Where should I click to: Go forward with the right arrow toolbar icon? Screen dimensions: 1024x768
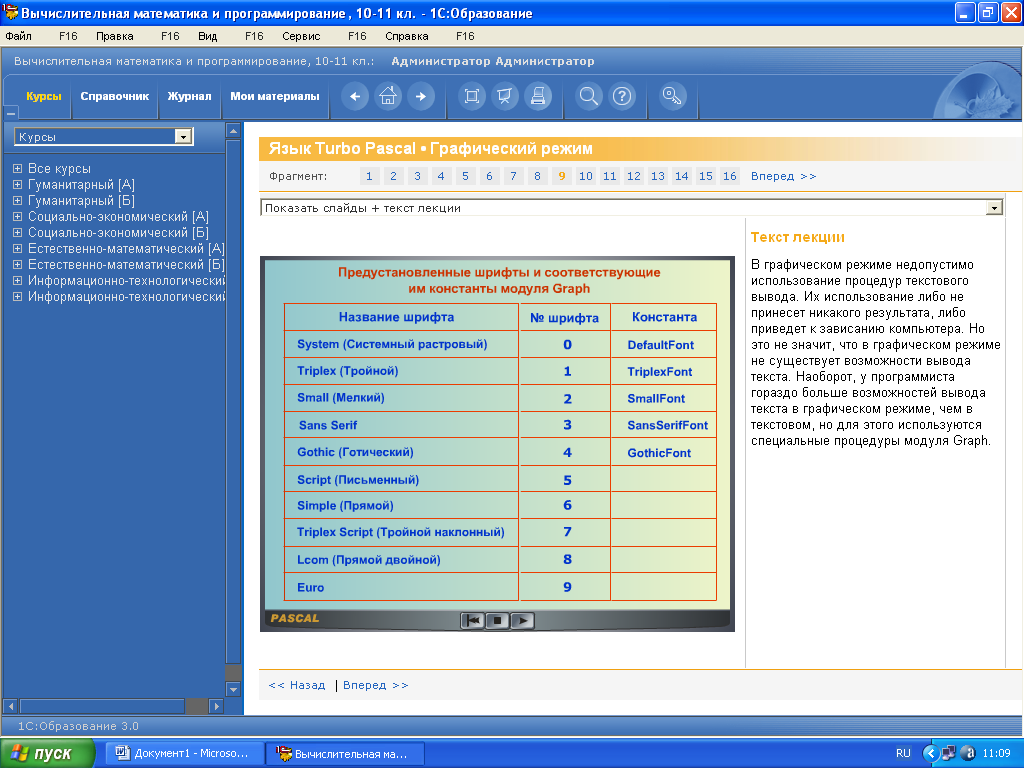point(421,97)
